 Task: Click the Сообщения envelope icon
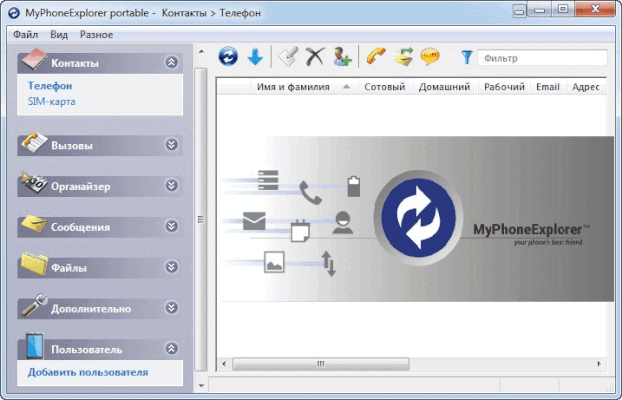click(35, 225)
